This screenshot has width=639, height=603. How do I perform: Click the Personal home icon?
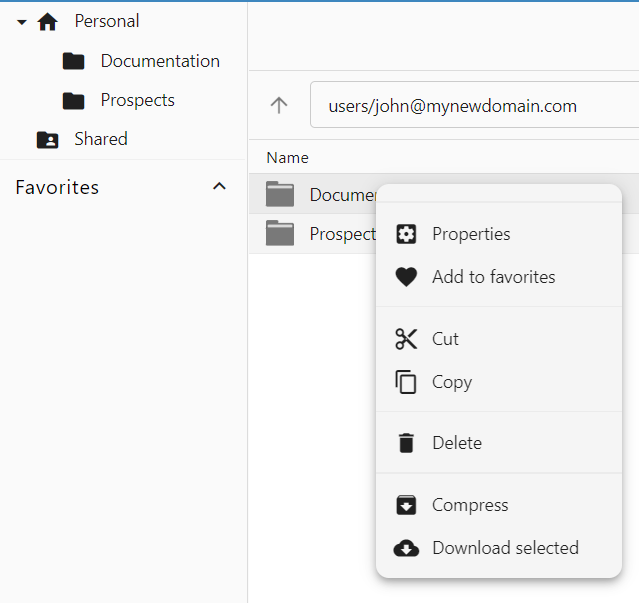47,21
